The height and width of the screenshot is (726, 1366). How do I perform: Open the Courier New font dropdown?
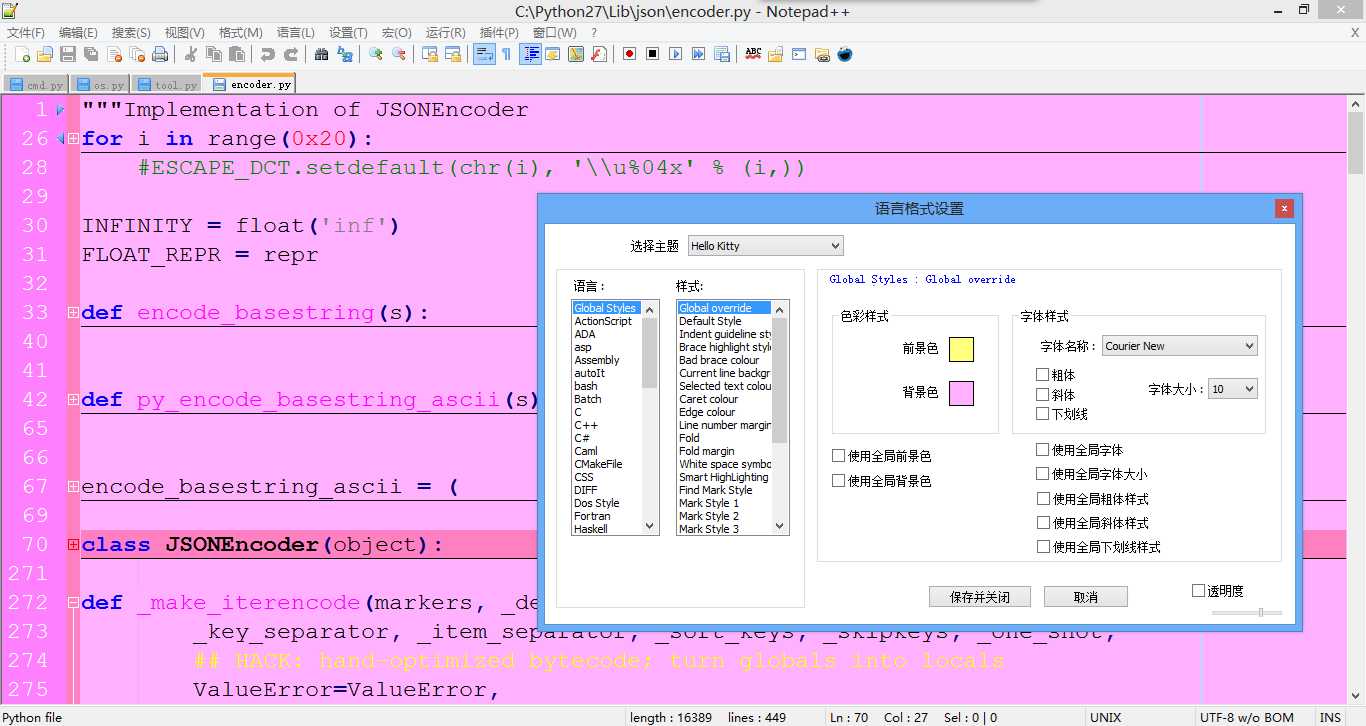pos(1180,346)
